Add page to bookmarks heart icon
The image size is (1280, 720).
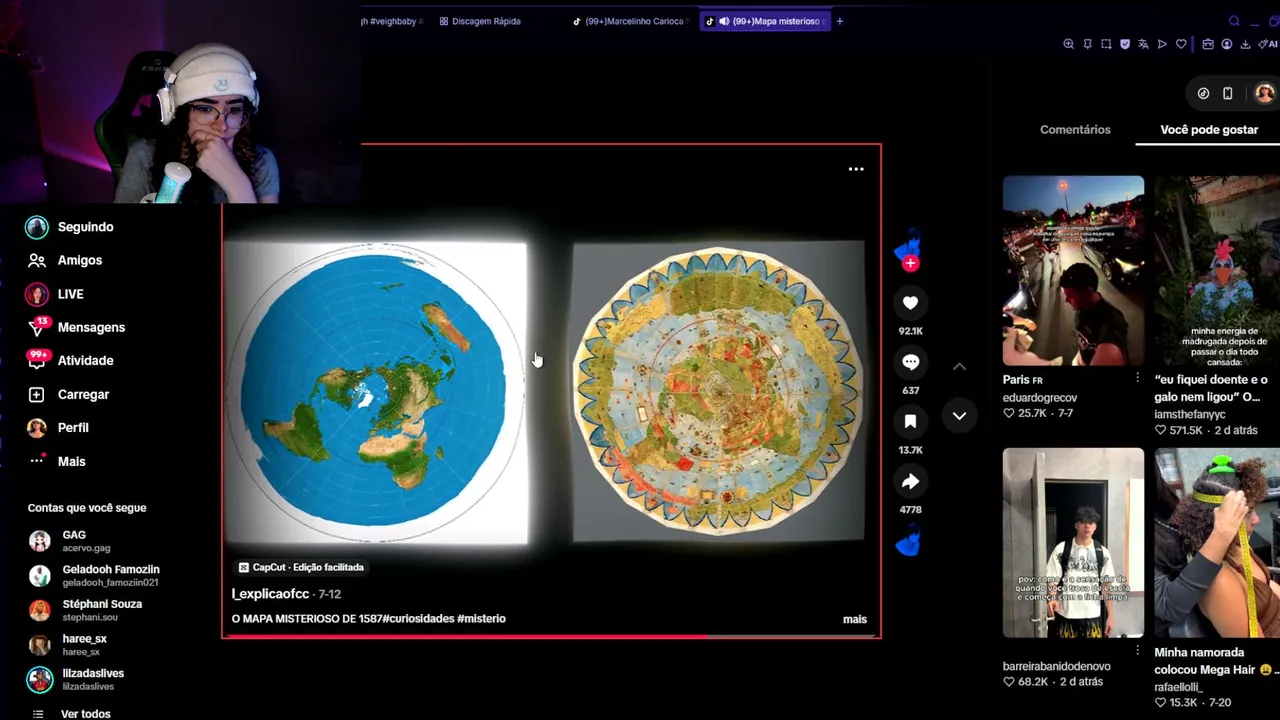point(1181,44)
